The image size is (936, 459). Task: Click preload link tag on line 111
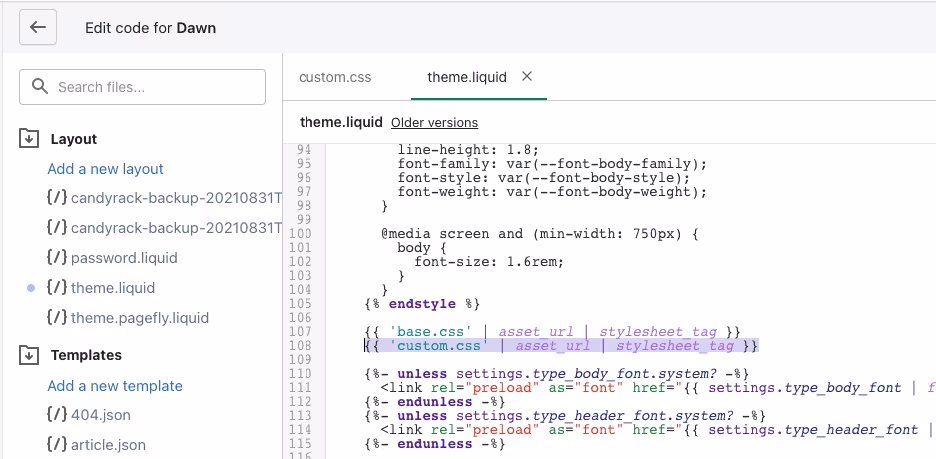click(x=658, y=388)
